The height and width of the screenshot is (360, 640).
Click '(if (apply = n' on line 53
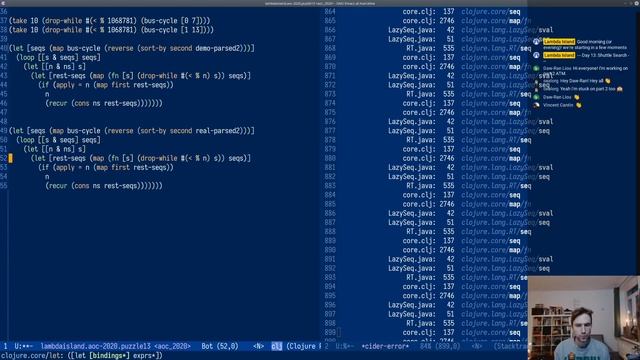tap(64, 167)
